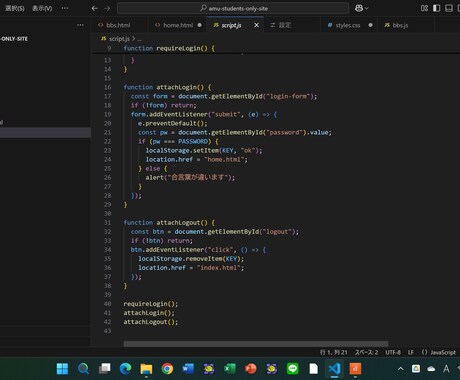The width and height of the screenshot is (460, 380).
Task: Show hidden system tray icons
Action: pyautogui.click(x=401, y=369)
